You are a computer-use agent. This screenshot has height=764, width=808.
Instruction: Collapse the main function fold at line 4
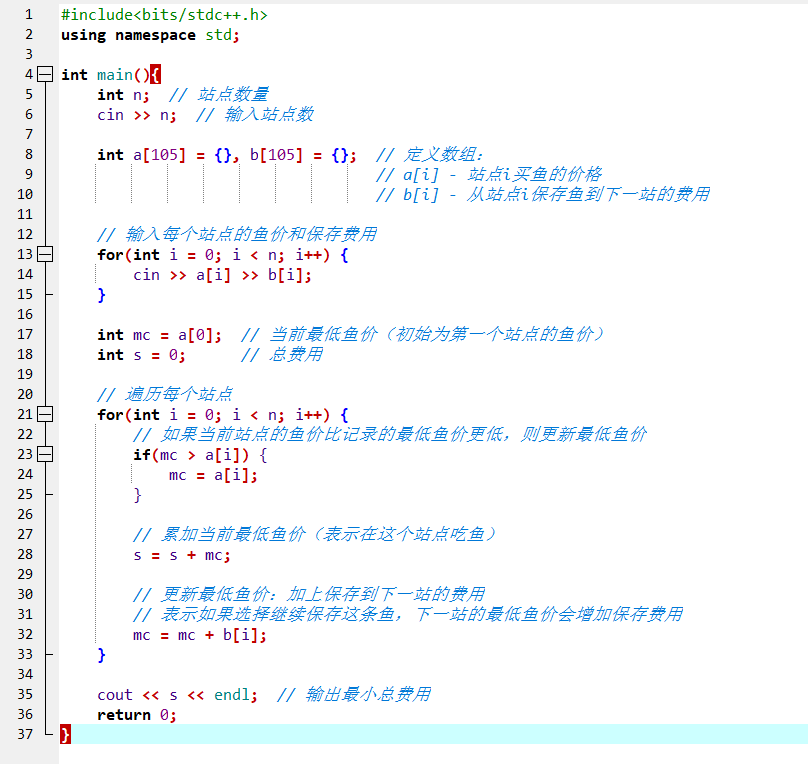click(45, 75)
